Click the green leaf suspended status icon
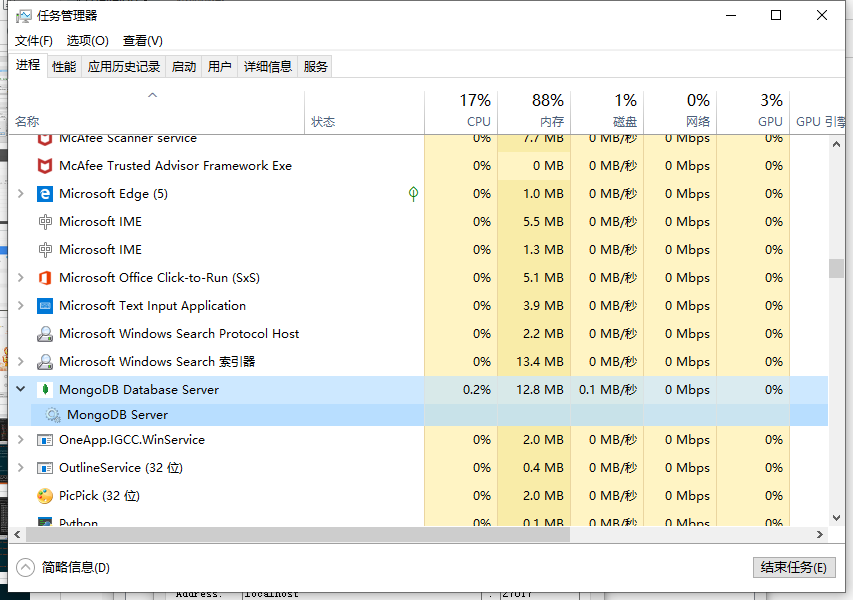 (413, 194)
